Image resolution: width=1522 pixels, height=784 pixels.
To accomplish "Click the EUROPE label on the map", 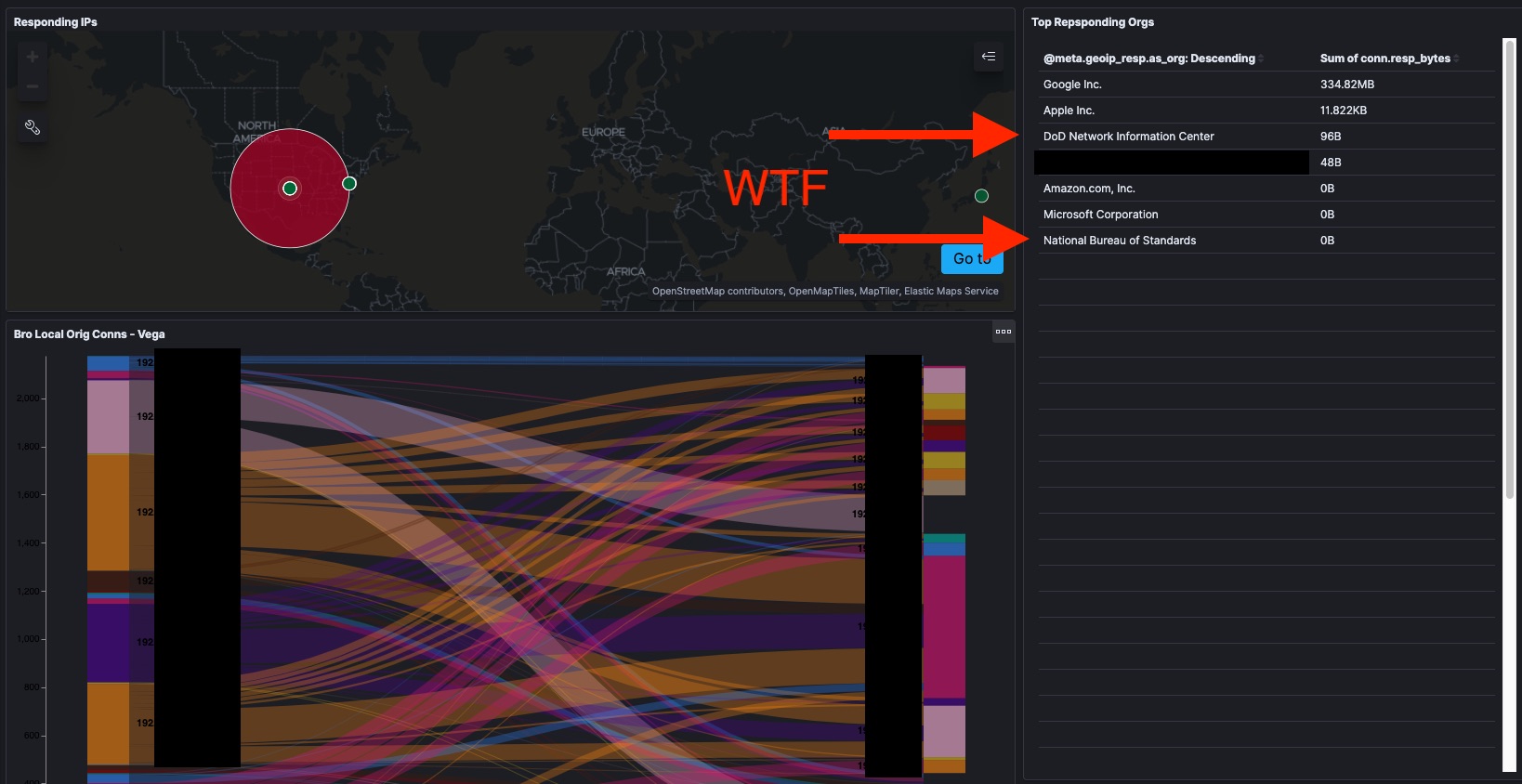I will (x=603, y=132).
